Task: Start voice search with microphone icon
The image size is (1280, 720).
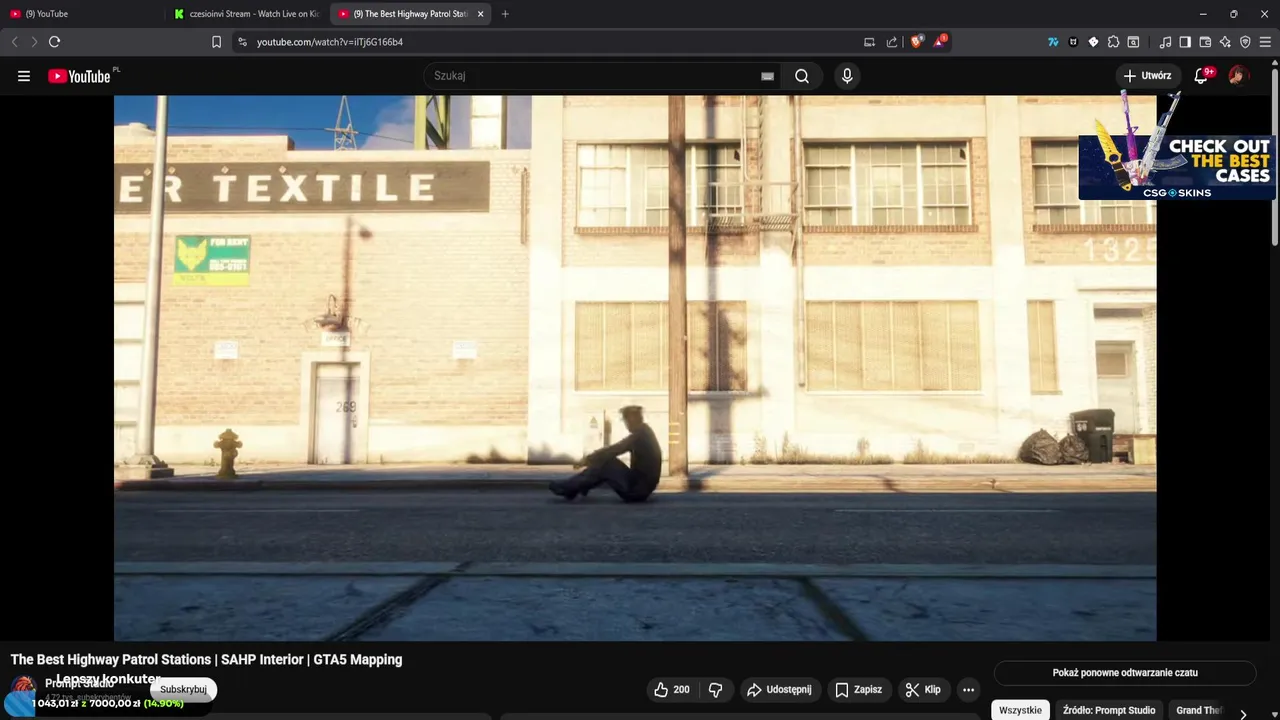Action: (x=847, y=76)
